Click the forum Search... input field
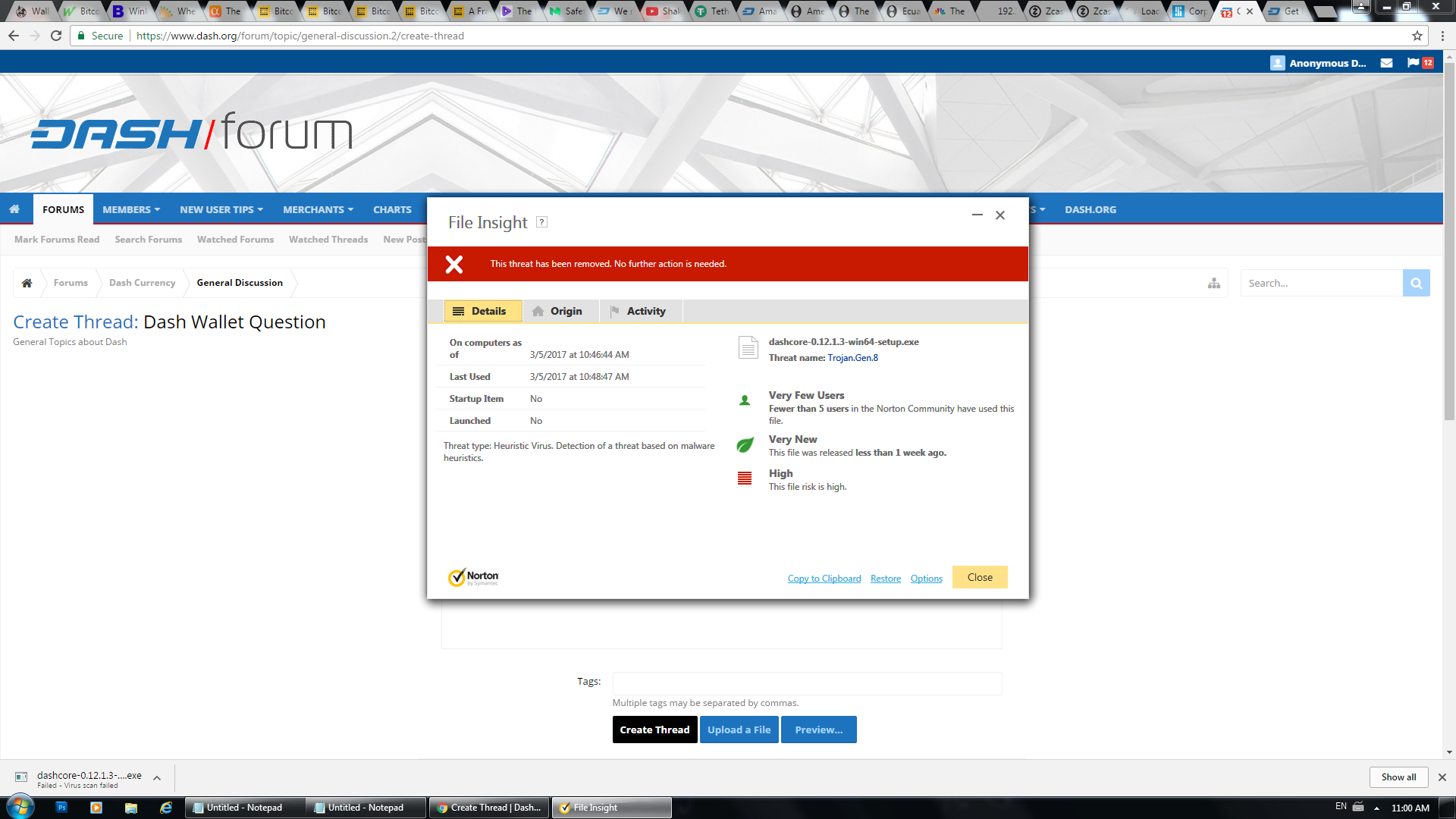Image resolution: width=1456 pixels, height=819 pixels. pos(1321,283)
